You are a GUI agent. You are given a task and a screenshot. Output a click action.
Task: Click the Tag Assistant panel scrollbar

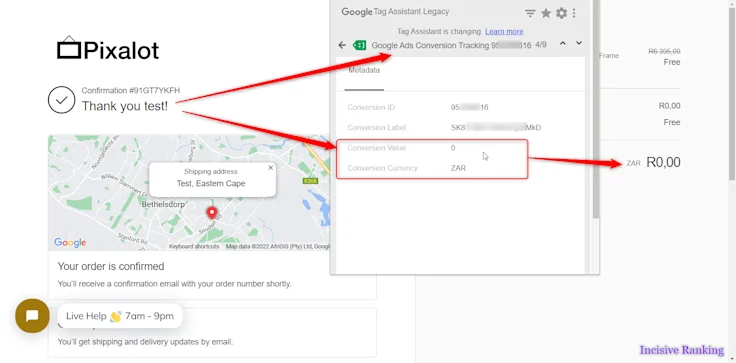click(x=596, y=110)
